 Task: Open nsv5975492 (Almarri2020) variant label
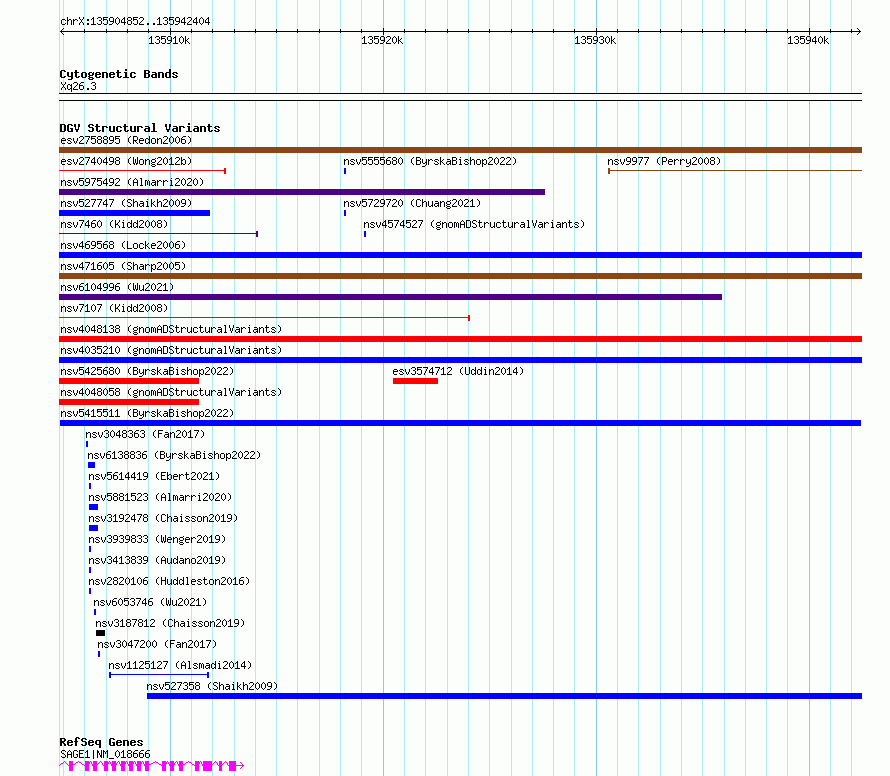tap(132, 182)
